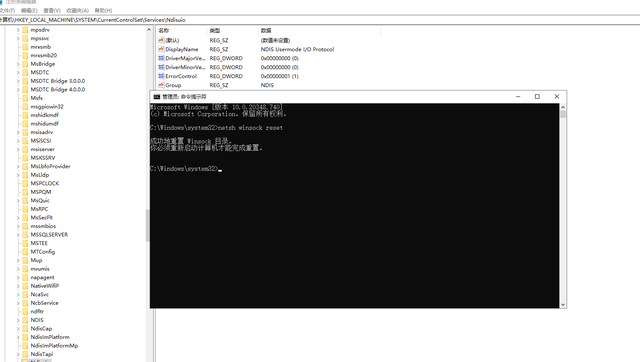Click the mshidumdf folder icon

click(25, 124)
